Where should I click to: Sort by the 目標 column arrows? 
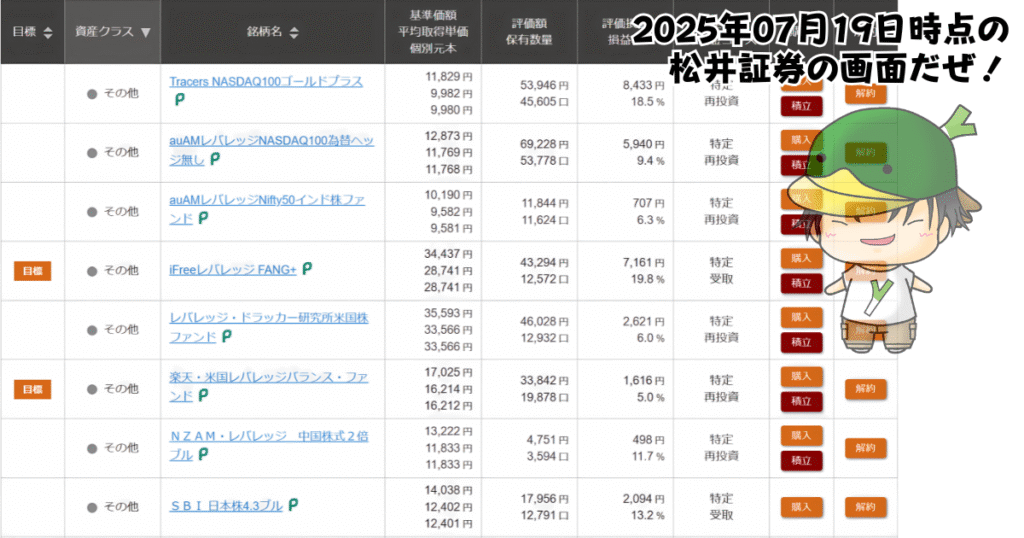coord(48,32)
